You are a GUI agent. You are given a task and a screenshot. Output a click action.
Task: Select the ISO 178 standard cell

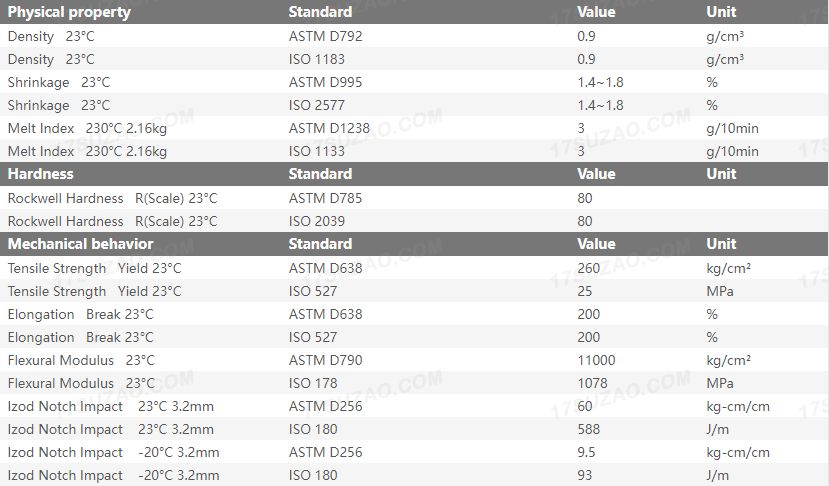[x=313, y=383]
